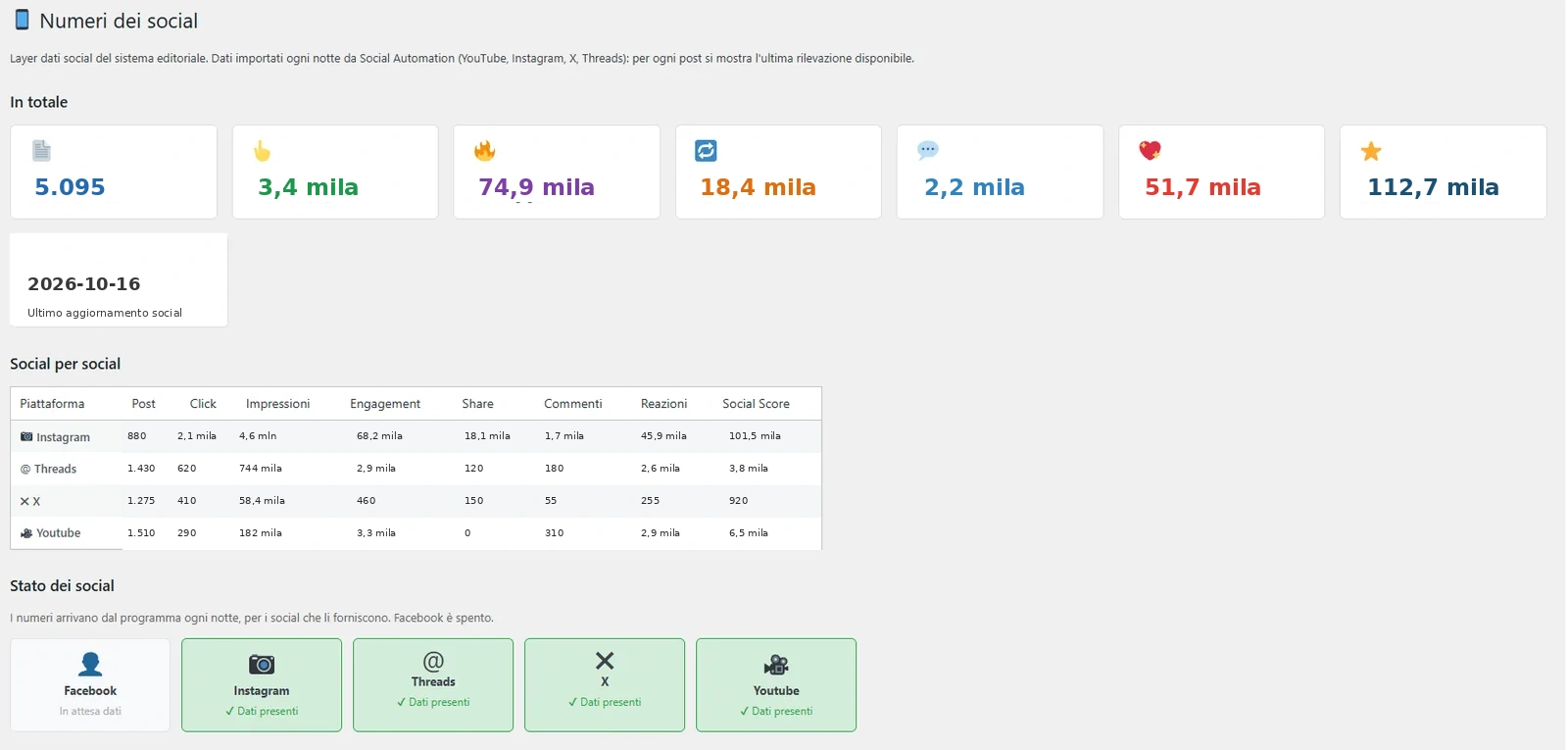Viewport: 1568px width, 750px height.
Task: Select the Social Score column header
Action: point(756,404)
